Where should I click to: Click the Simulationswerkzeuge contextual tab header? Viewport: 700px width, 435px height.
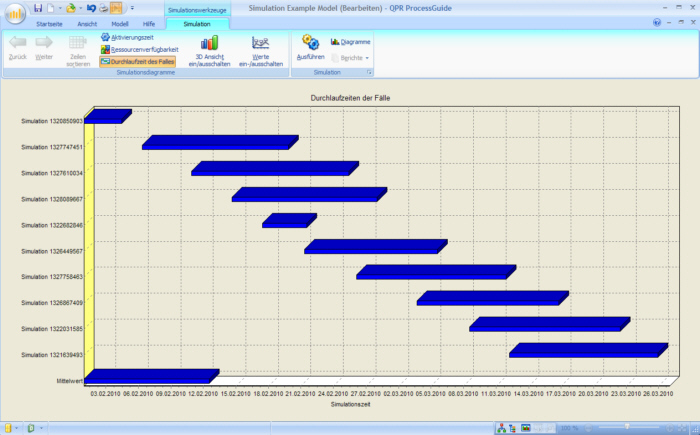pos(197,10)
